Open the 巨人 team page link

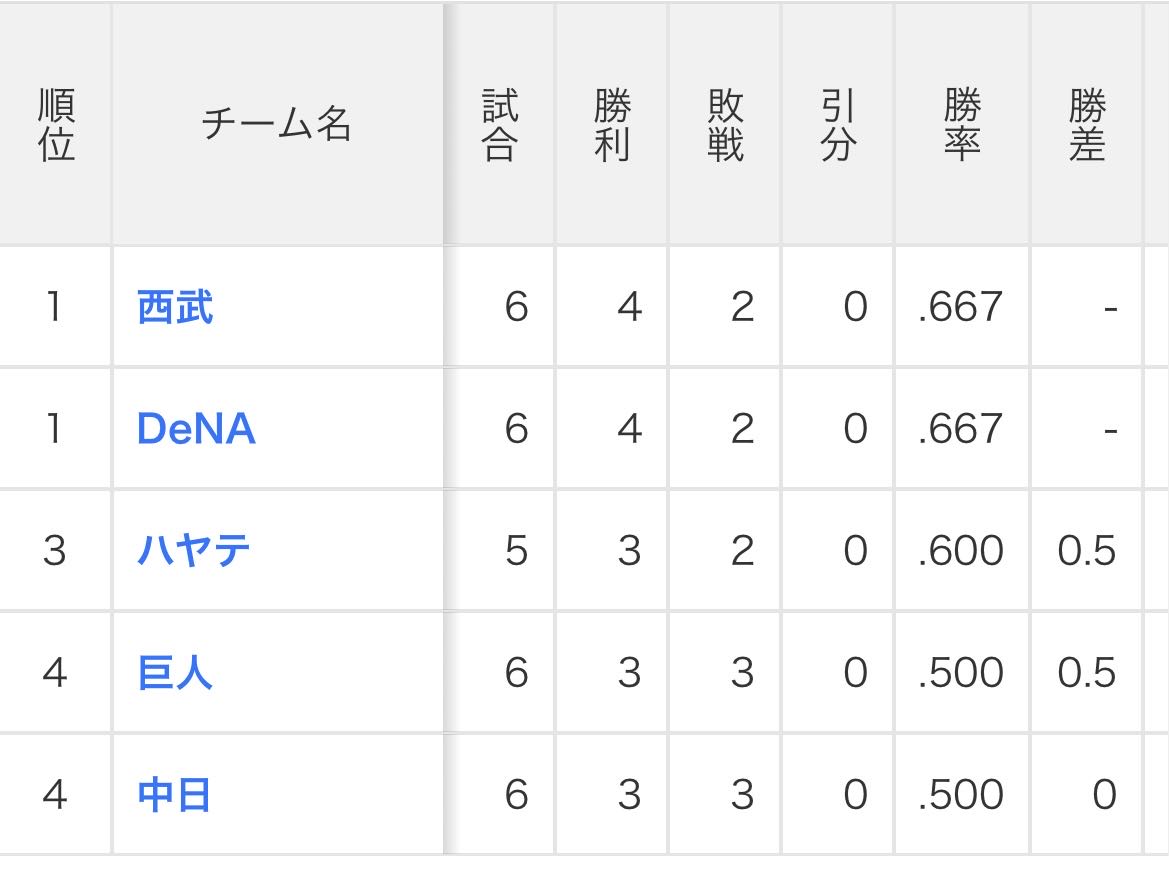[x=175, y=673]
